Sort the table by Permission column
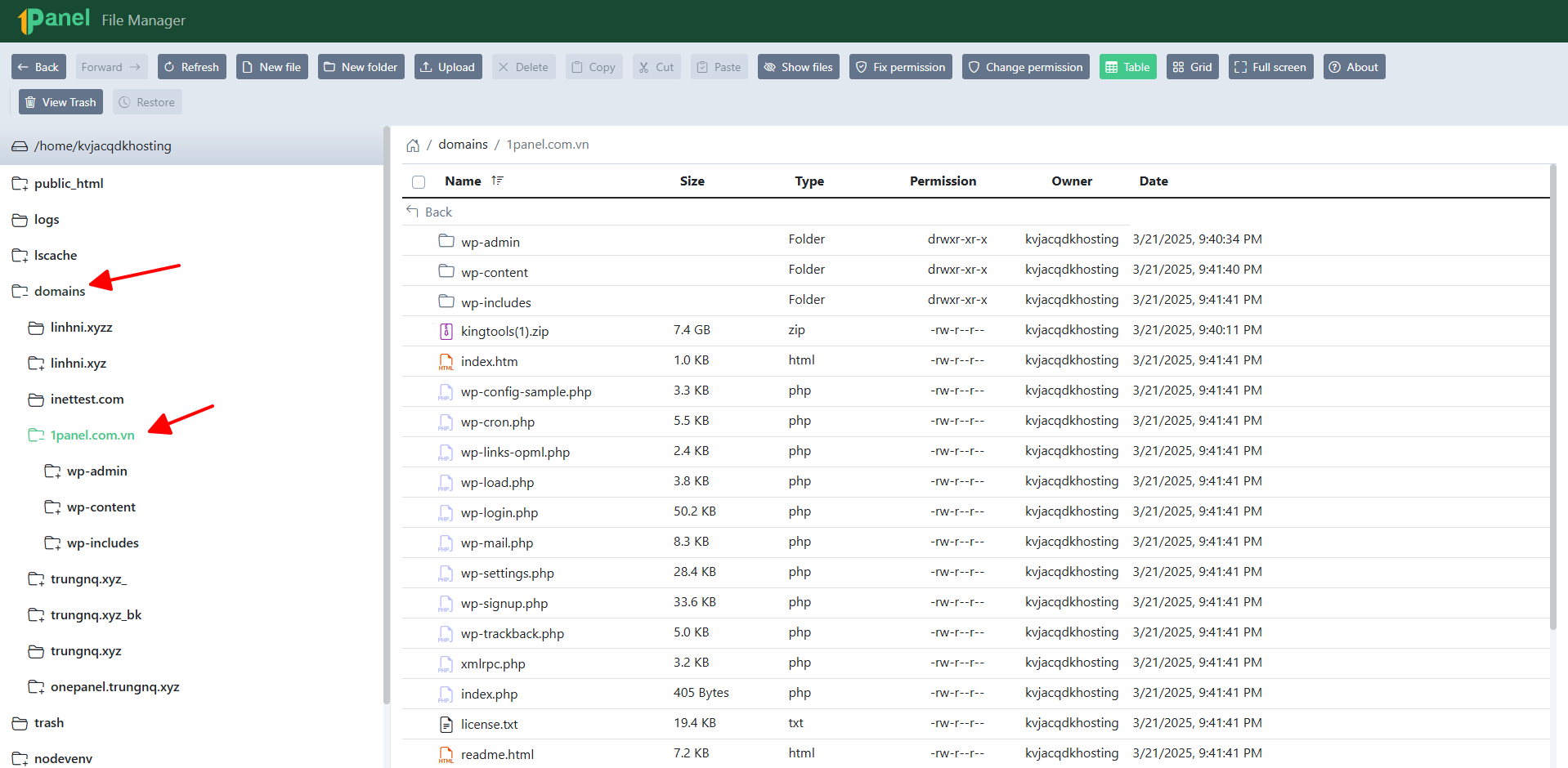Image resolution: width=1568 pixels, height=768 pixels. 943,181
